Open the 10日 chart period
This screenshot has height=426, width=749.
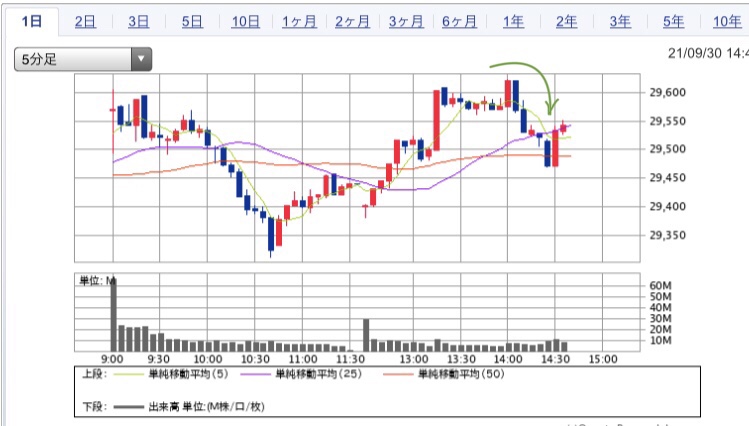click(246, 21)
